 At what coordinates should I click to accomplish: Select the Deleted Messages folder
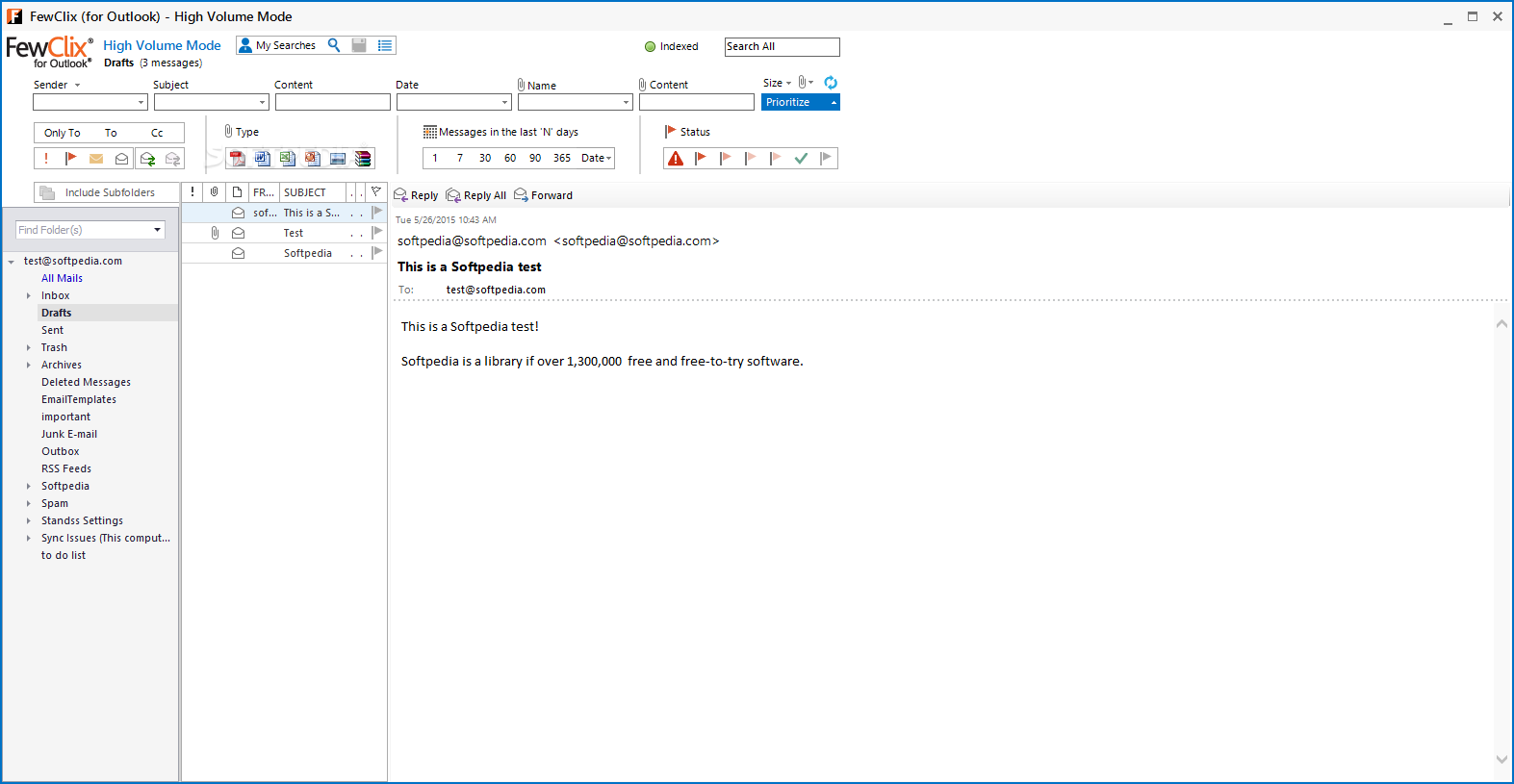point(86,383)
